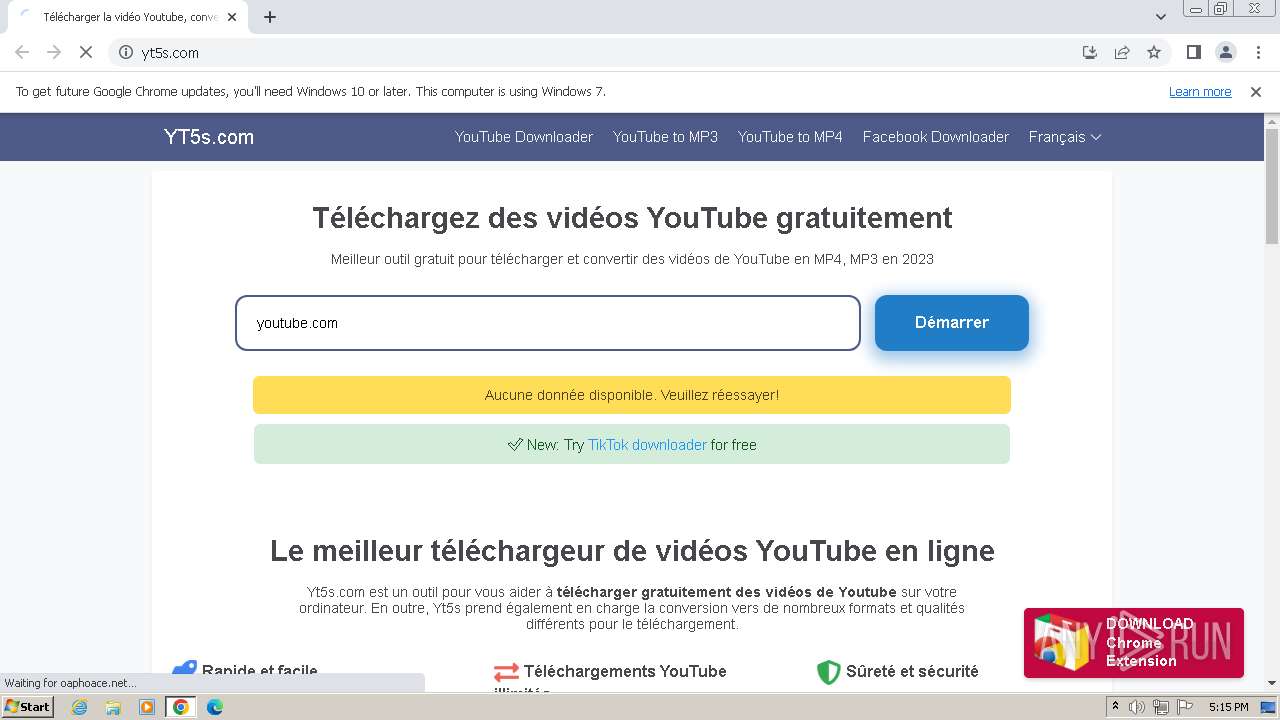Click the Download Chrome Extension banner

[x=1134, y=643]
